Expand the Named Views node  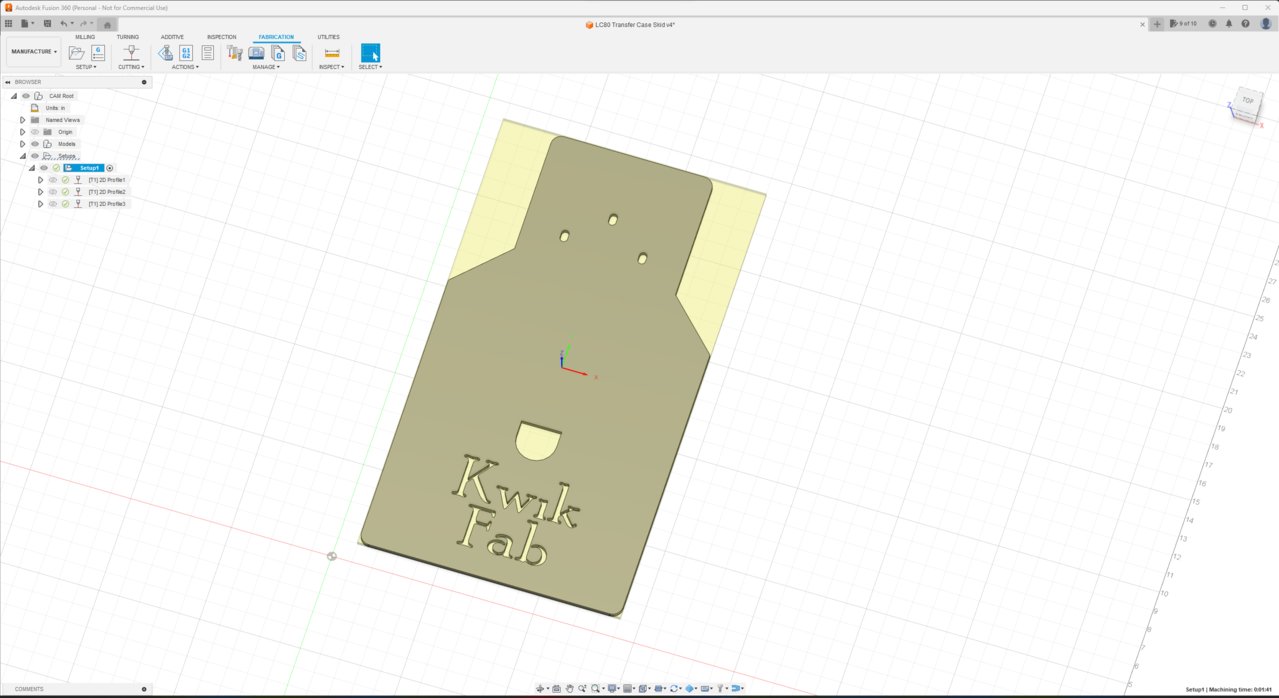(22, 120)
